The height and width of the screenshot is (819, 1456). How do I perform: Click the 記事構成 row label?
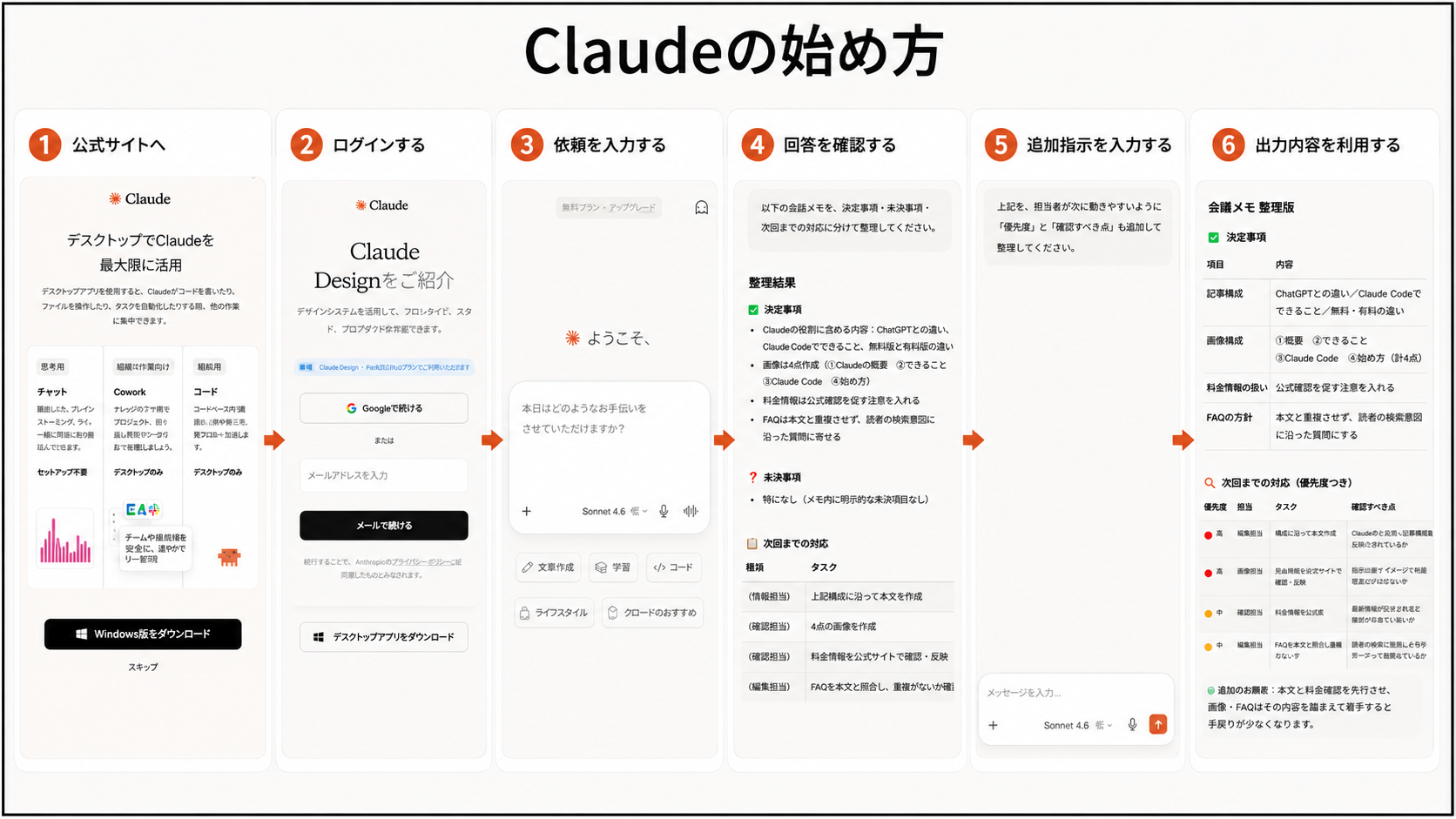coord(1224,294)
